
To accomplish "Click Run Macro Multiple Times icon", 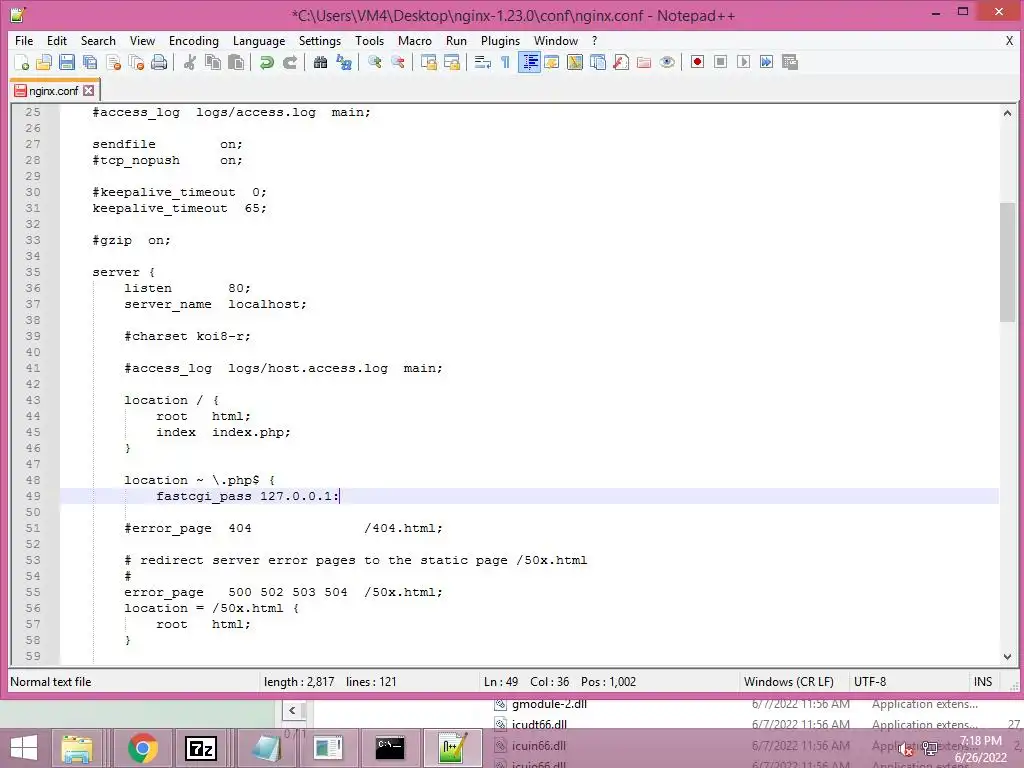I will coord(767,62).
